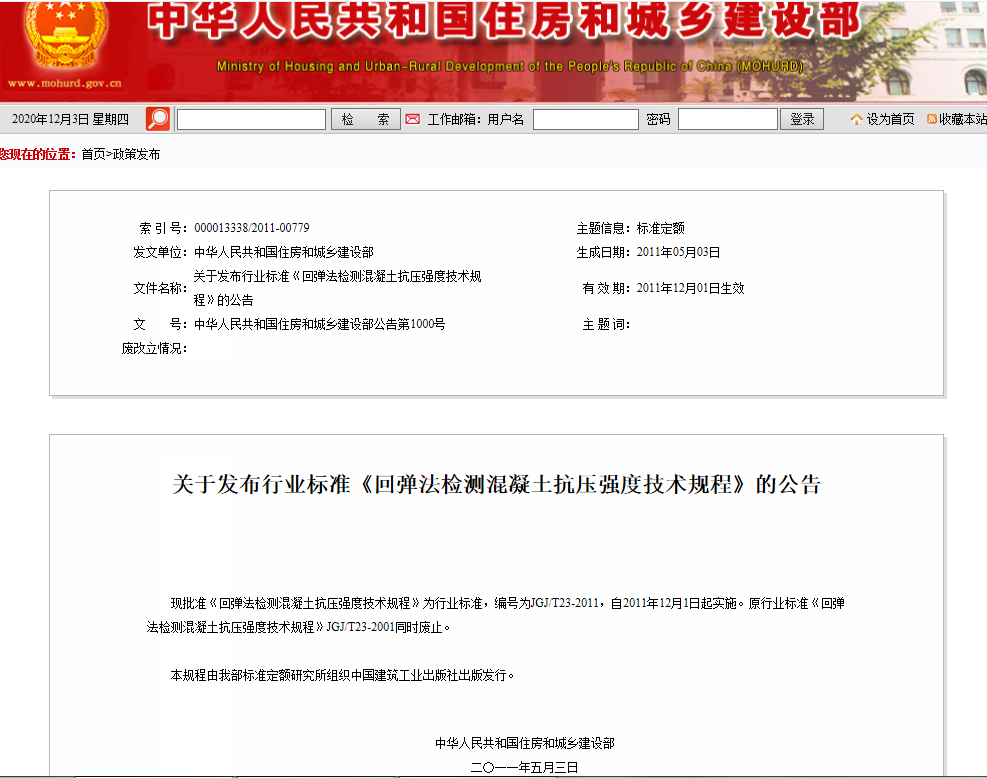Click the search keyword input field
This screenshot has width=987, height=778.
point(251,119)
